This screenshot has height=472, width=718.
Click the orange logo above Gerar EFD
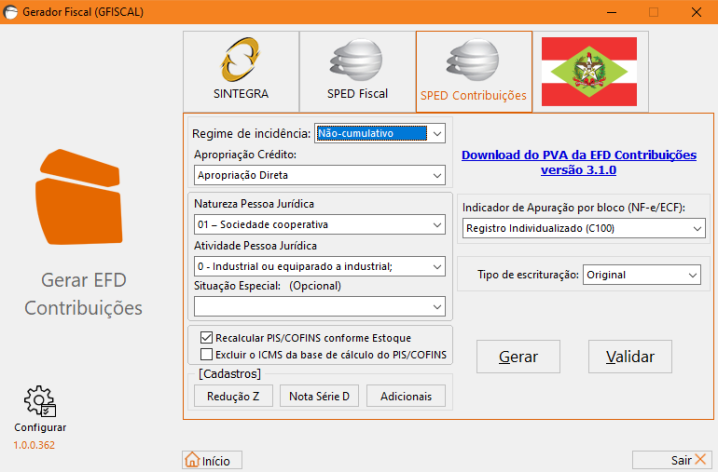pyautogui.click(x=79, y=197)
